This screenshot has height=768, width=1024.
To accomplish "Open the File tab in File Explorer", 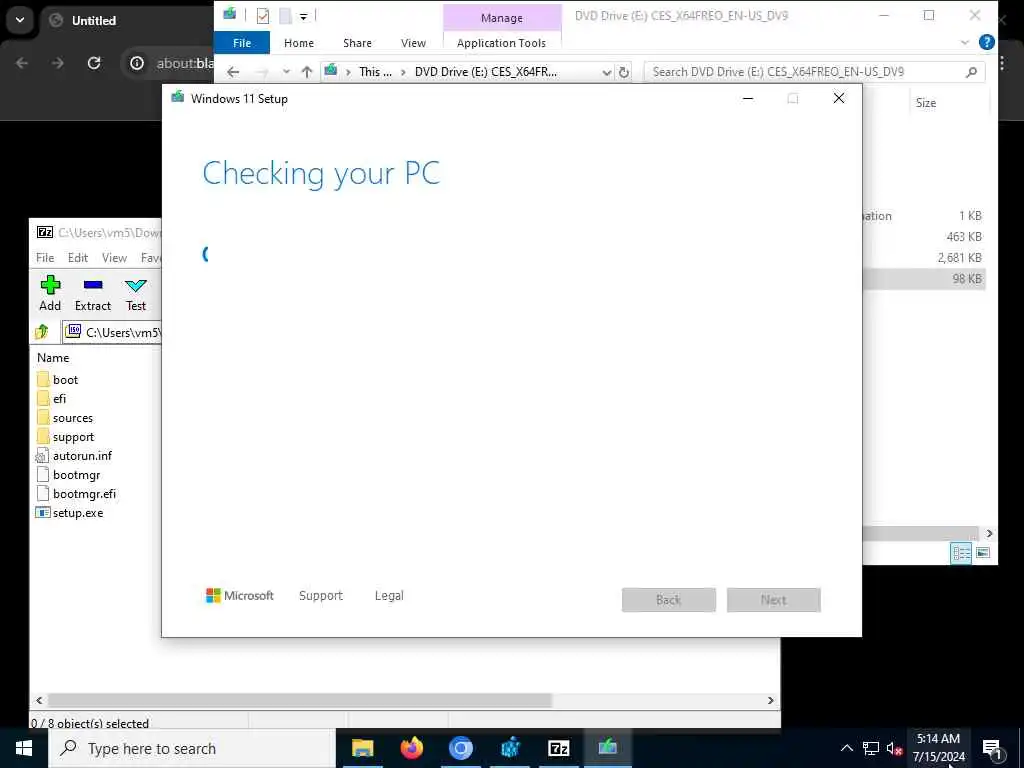I will [242, 43].
